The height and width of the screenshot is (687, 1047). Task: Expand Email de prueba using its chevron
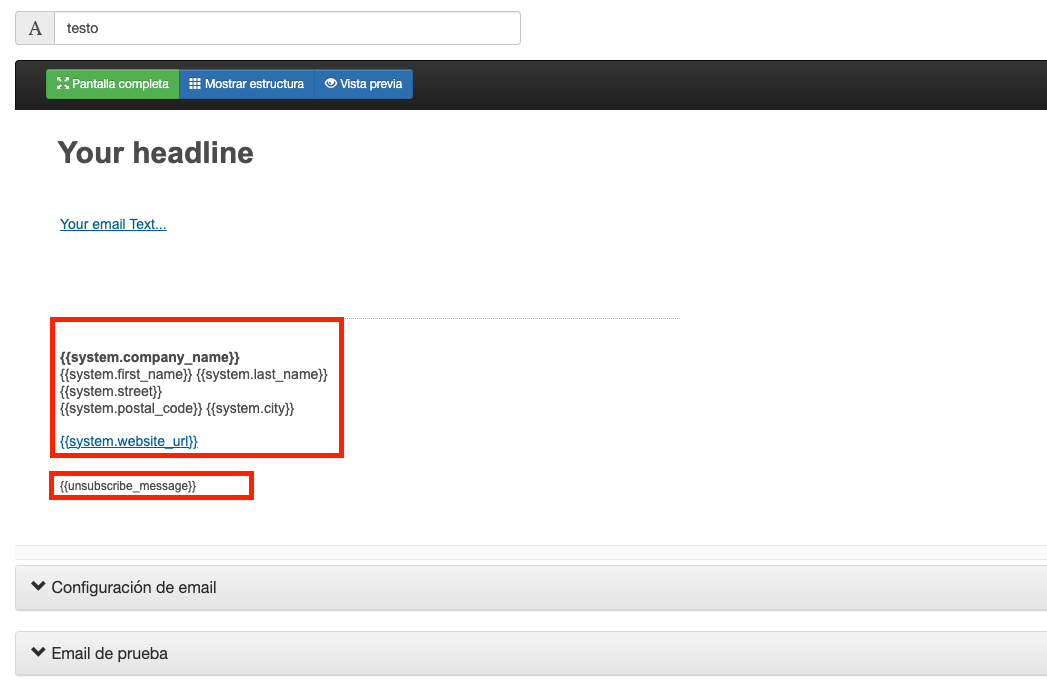[x=39, y=653]
